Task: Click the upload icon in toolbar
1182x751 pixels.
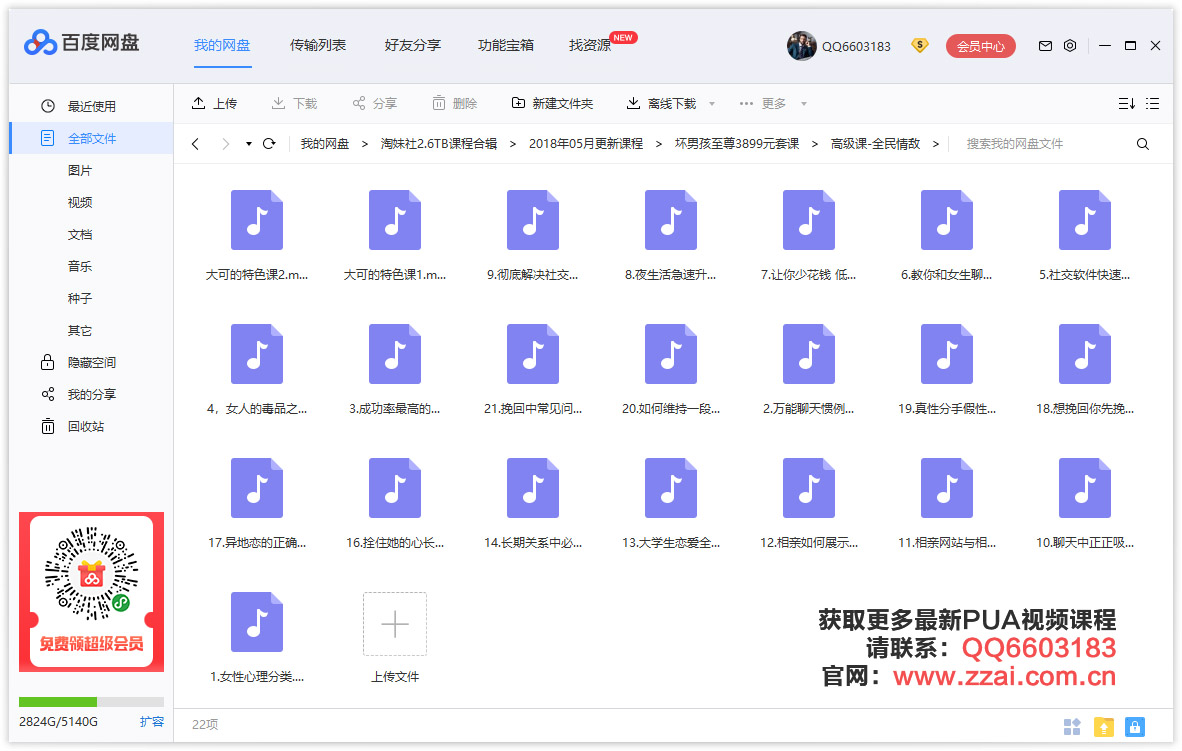Action: coord(198,103)
